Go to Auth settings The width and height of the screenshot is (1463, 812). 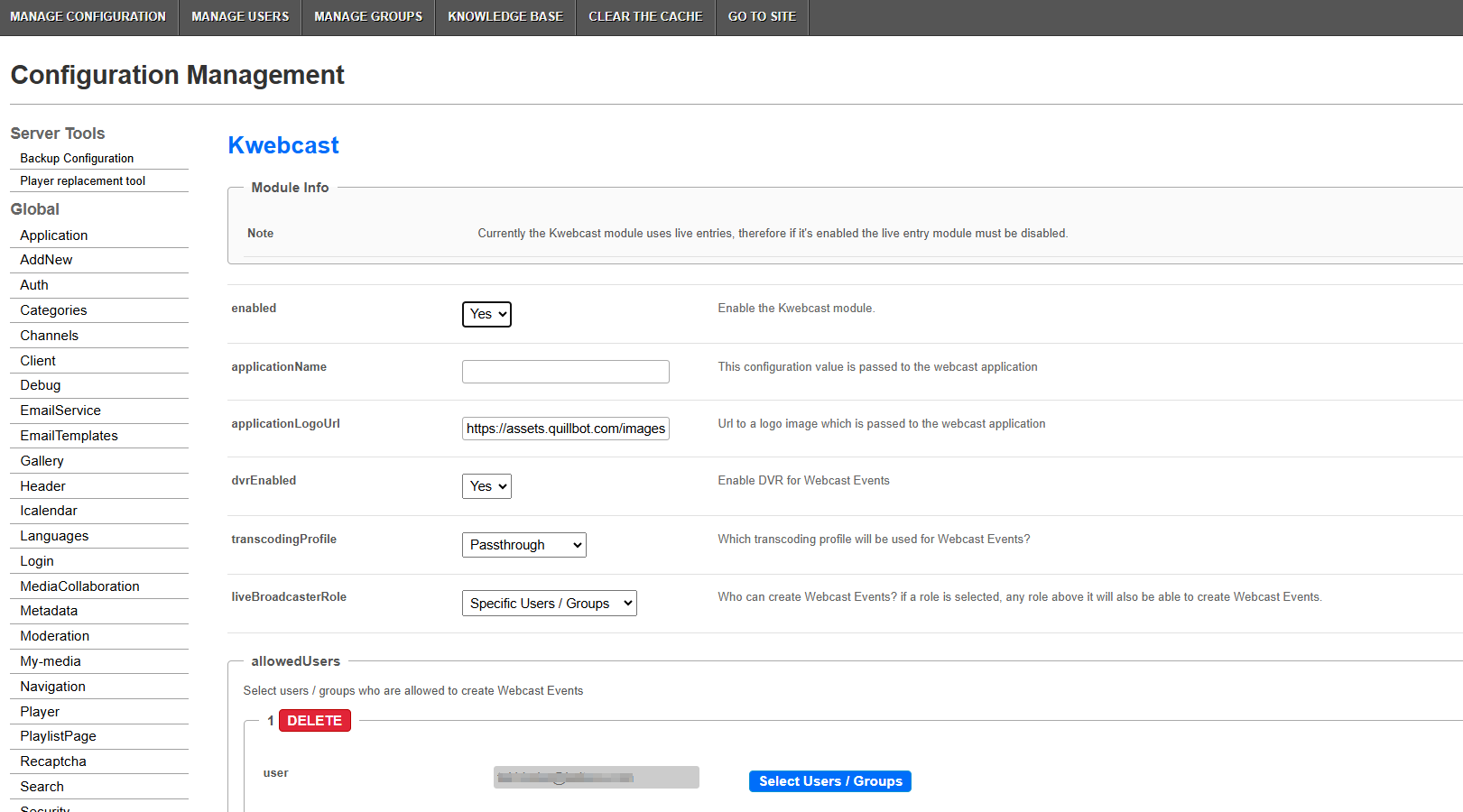34,285
